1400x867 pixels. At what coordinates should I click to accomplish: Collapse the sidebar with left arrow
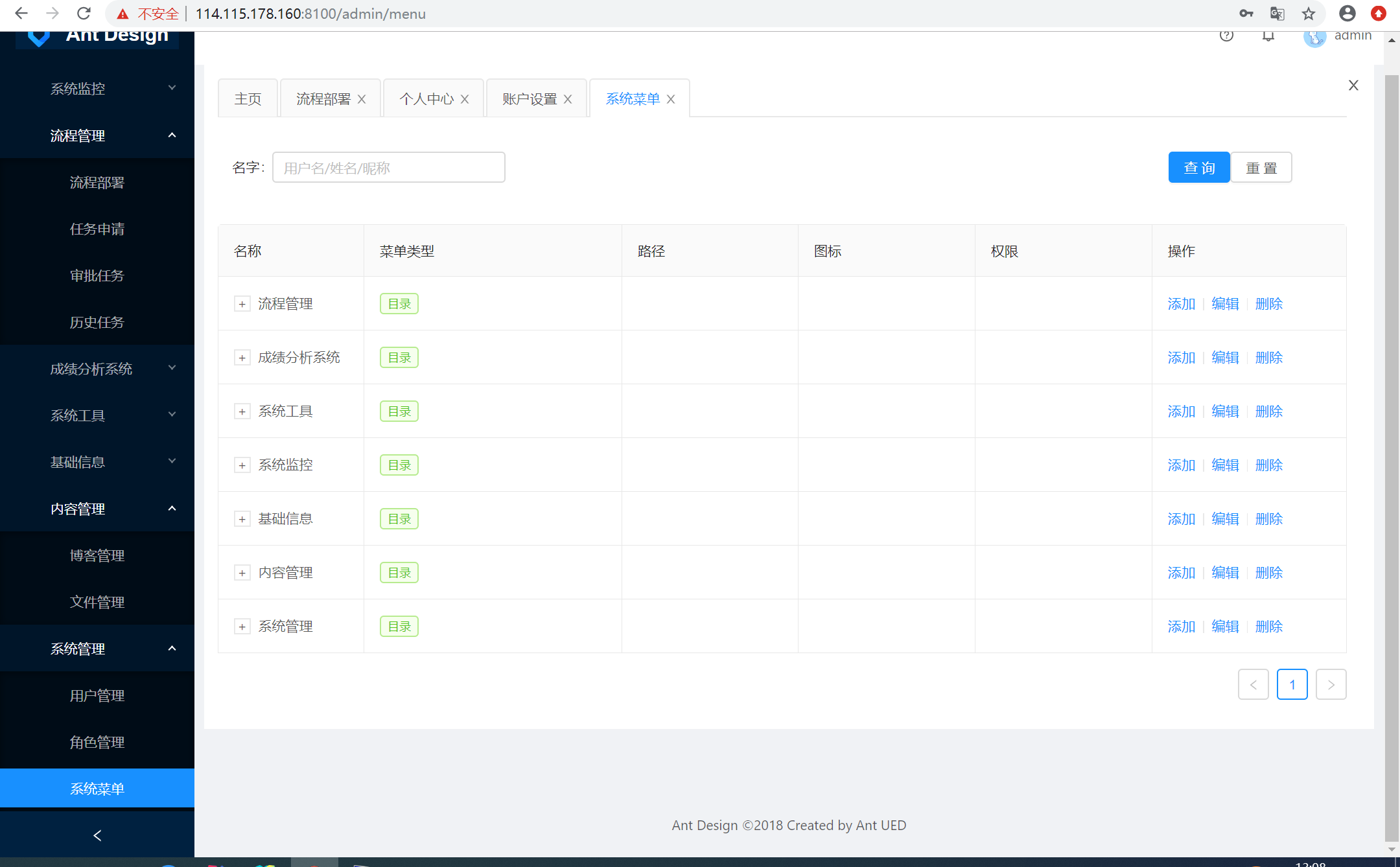click(97, 835)
